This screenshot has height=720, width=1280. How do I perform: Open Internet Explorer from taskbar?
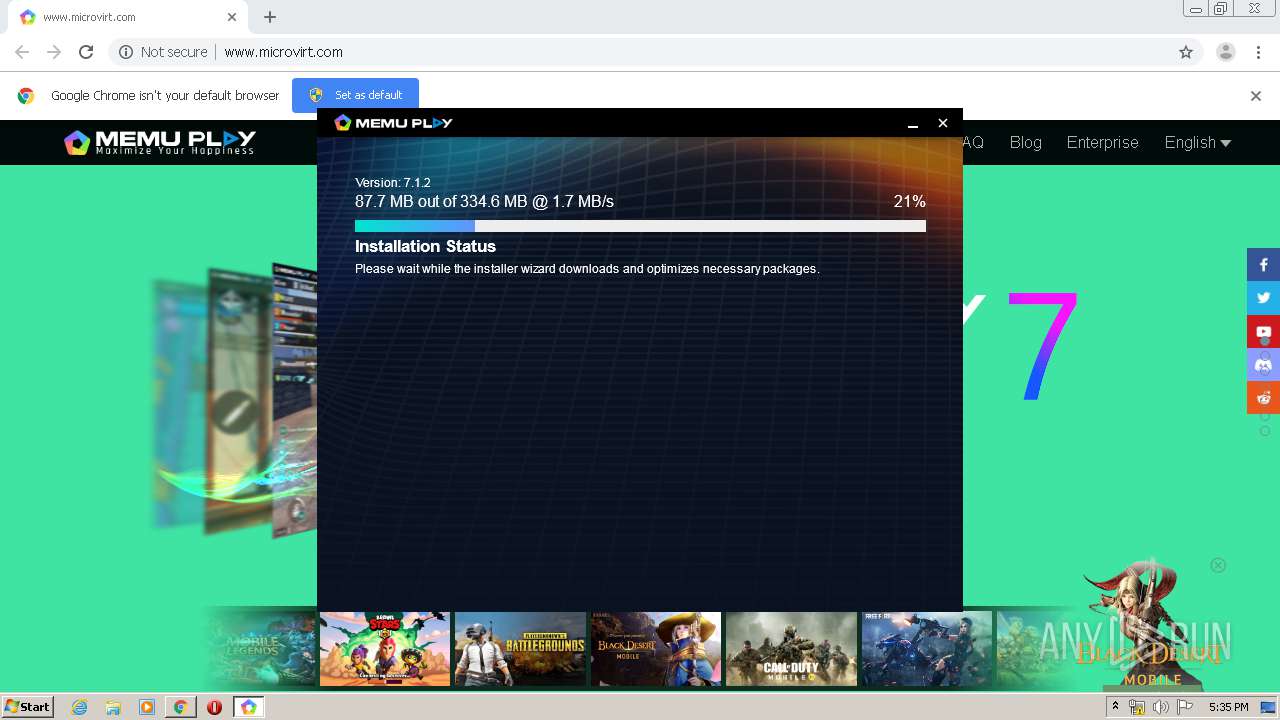80,707
